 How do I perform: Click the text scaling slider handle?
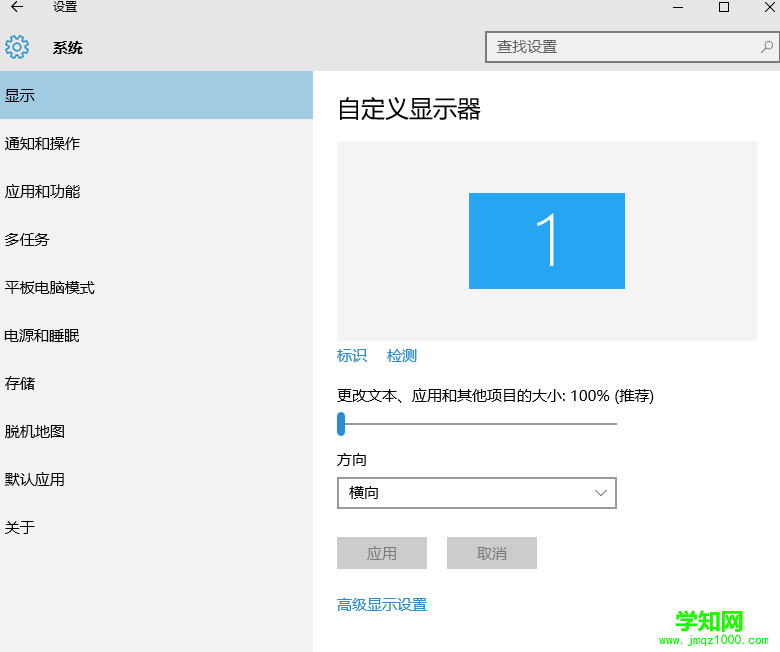click(341, 424)
